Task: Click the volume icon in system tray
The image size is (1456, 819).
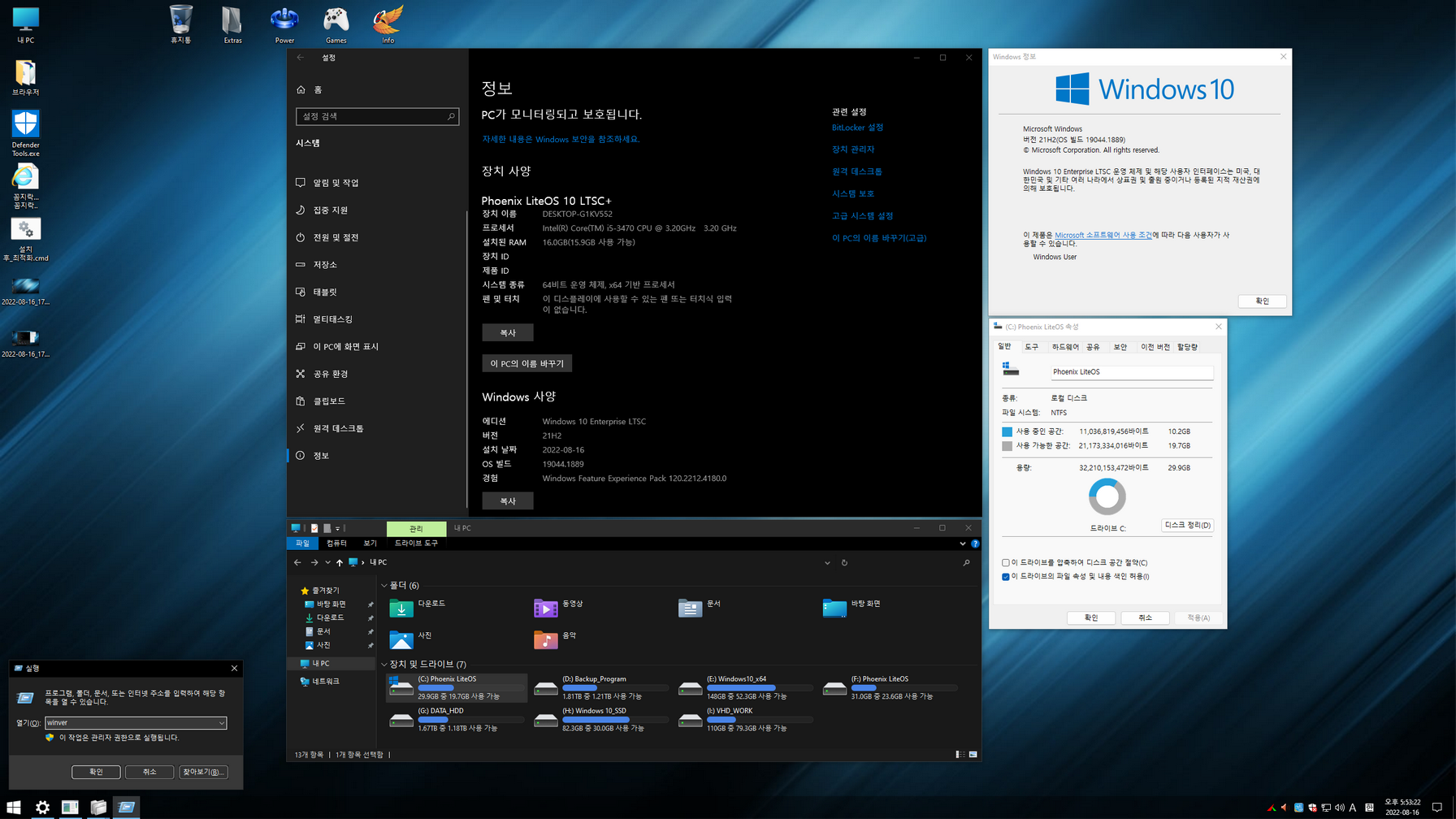Action: point(1339,808)
